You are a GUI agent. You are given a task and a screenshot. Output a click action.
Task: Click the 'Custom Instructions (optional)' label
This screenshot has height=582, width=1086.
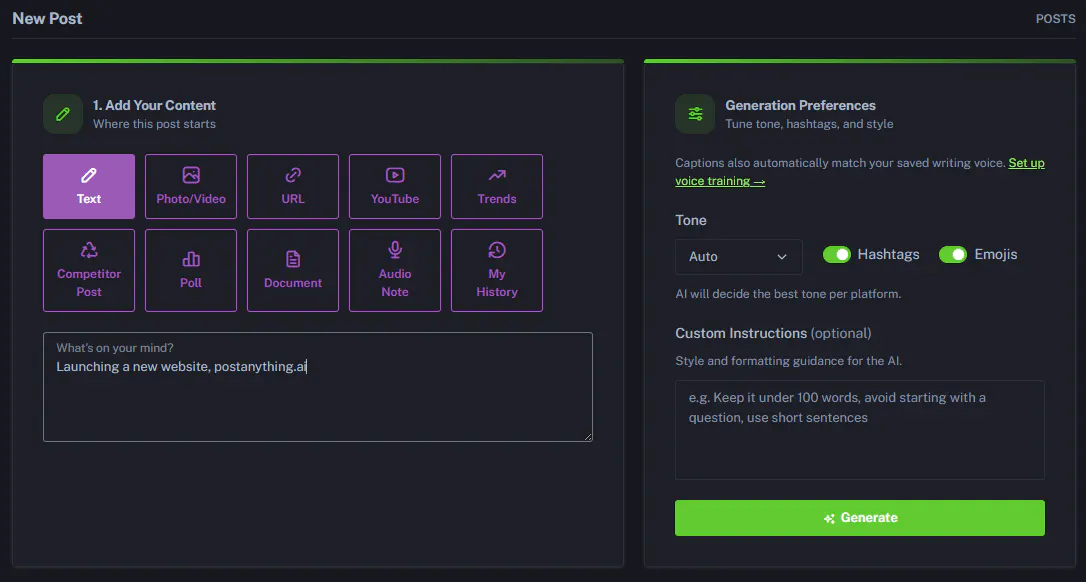click(x=773, y=333)
